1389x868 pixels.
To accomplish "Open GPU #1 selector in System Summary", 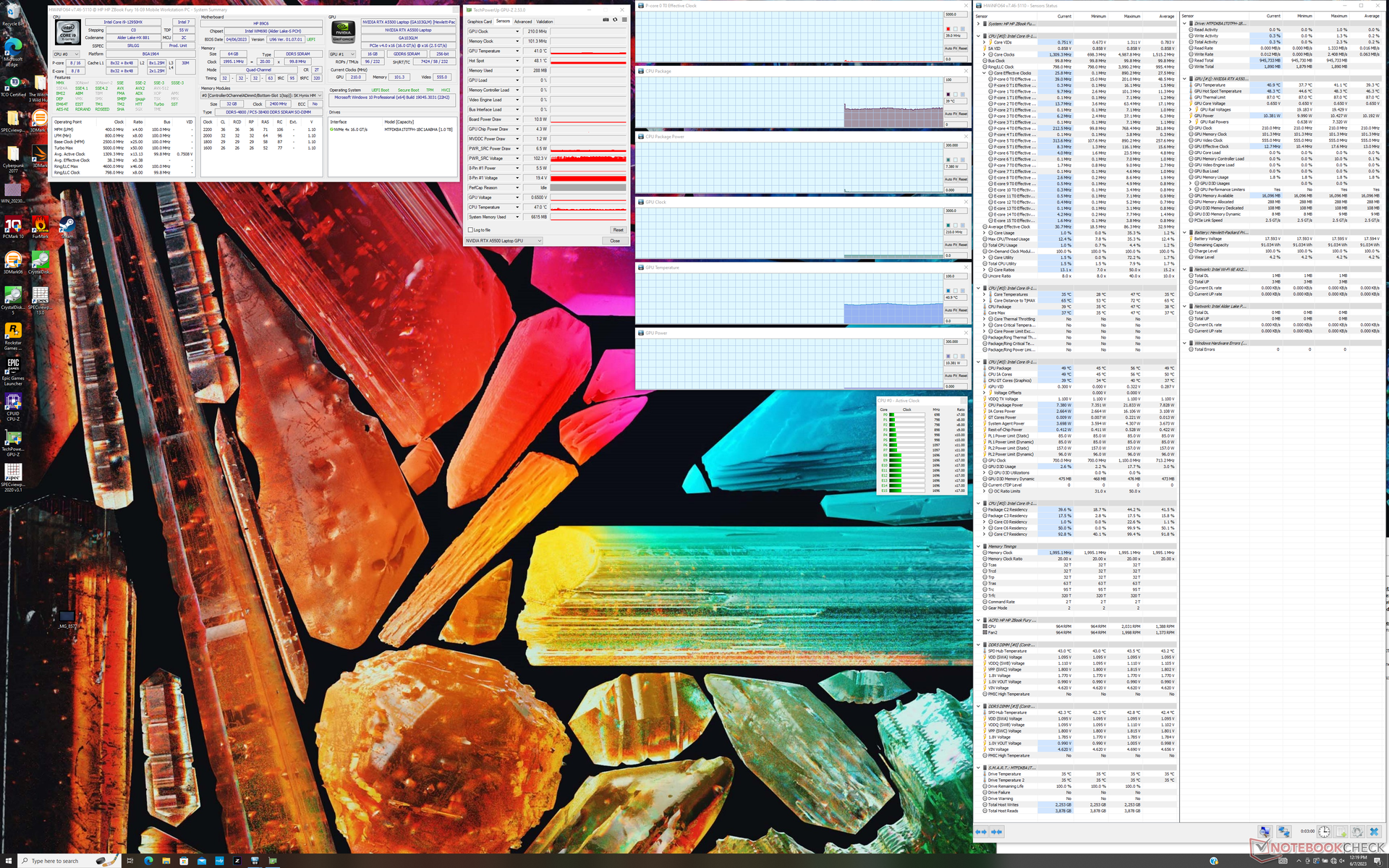I will point(342,54).
